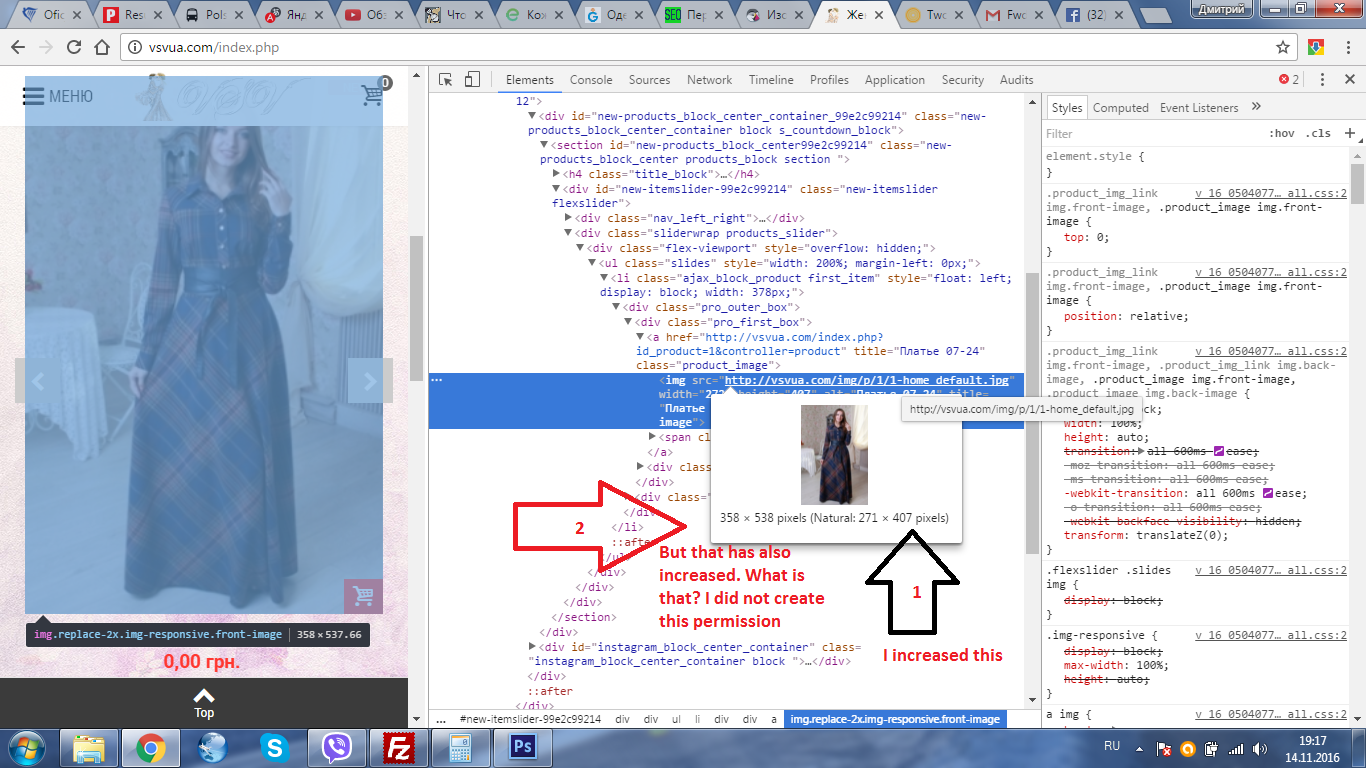The image size is (1366, 768).
Task: Open the Computed styles tab
Action: [x=1120, y=108]
